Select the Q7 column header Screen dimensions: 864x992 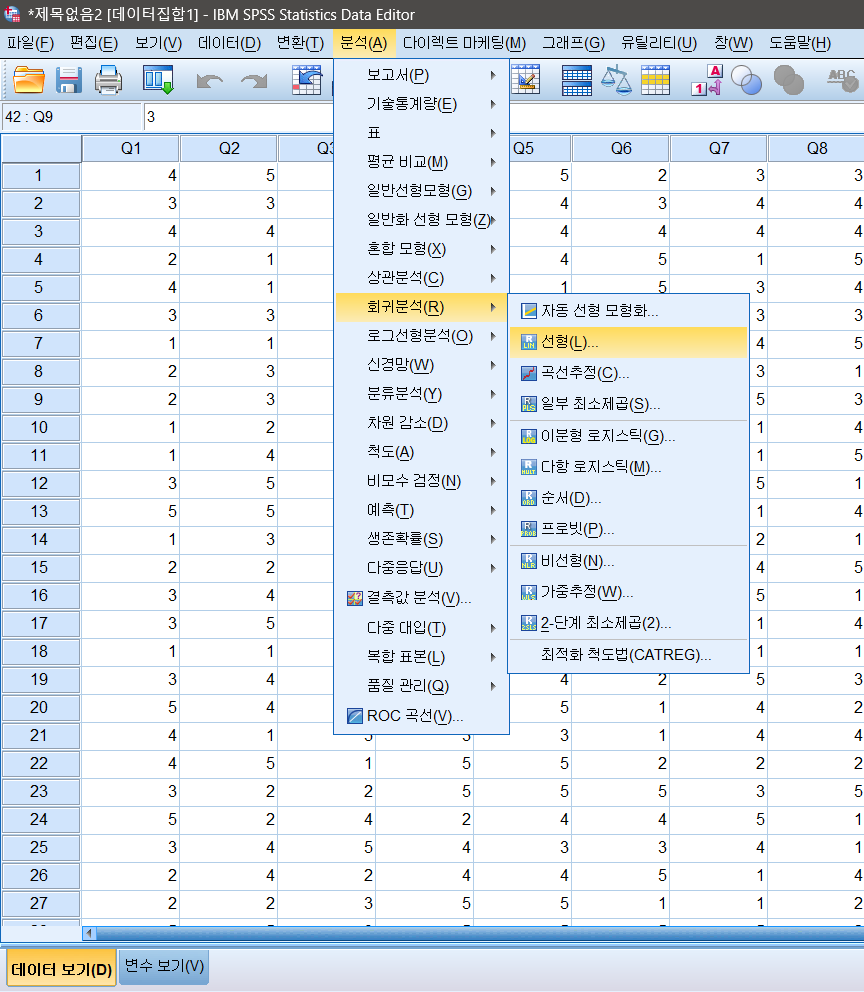coord(719,149)
